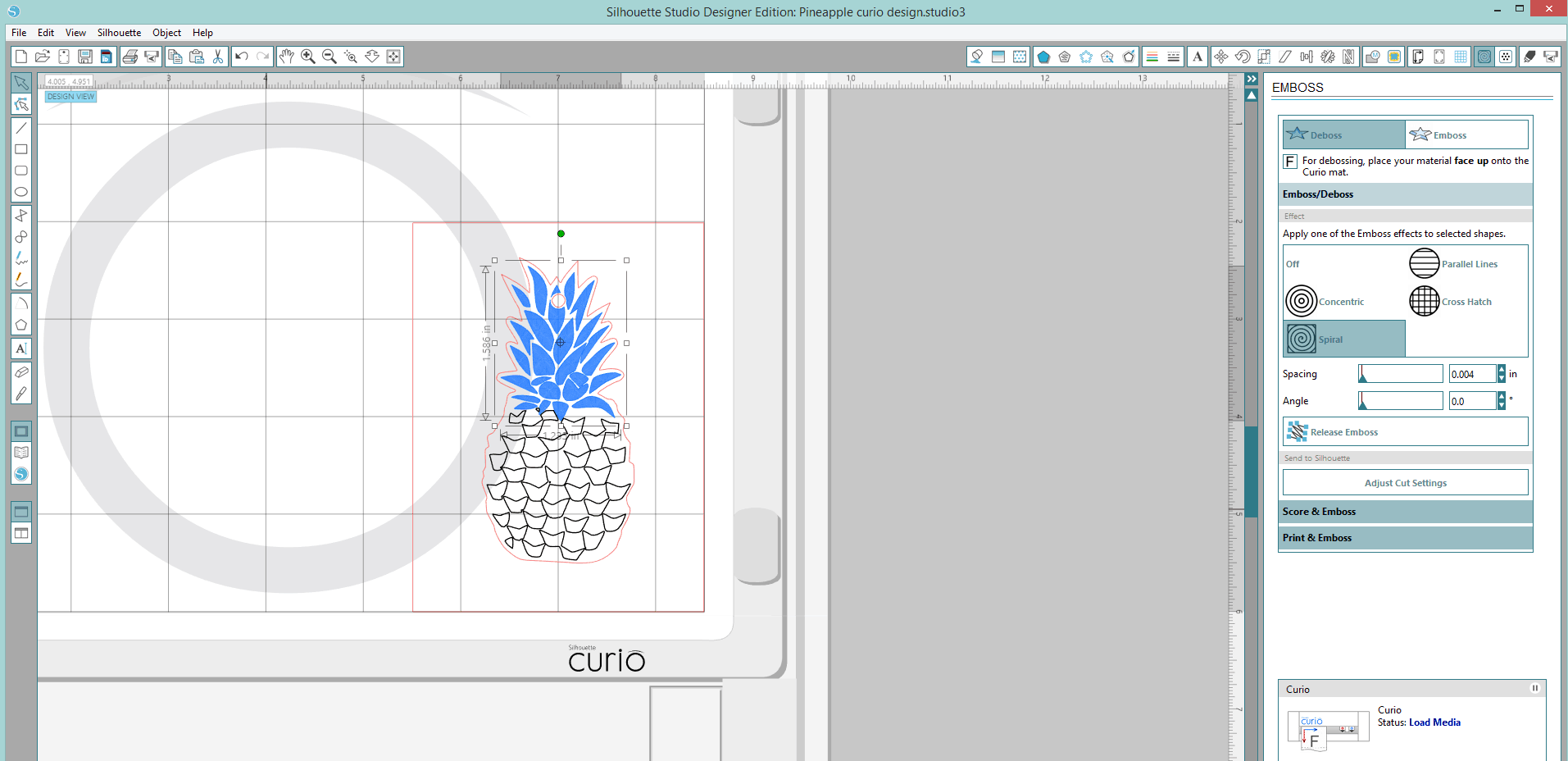Click the Send to Silhouette toolbar icon
The width and height of the screenshot is (1568, 761).
[1552, 57]
